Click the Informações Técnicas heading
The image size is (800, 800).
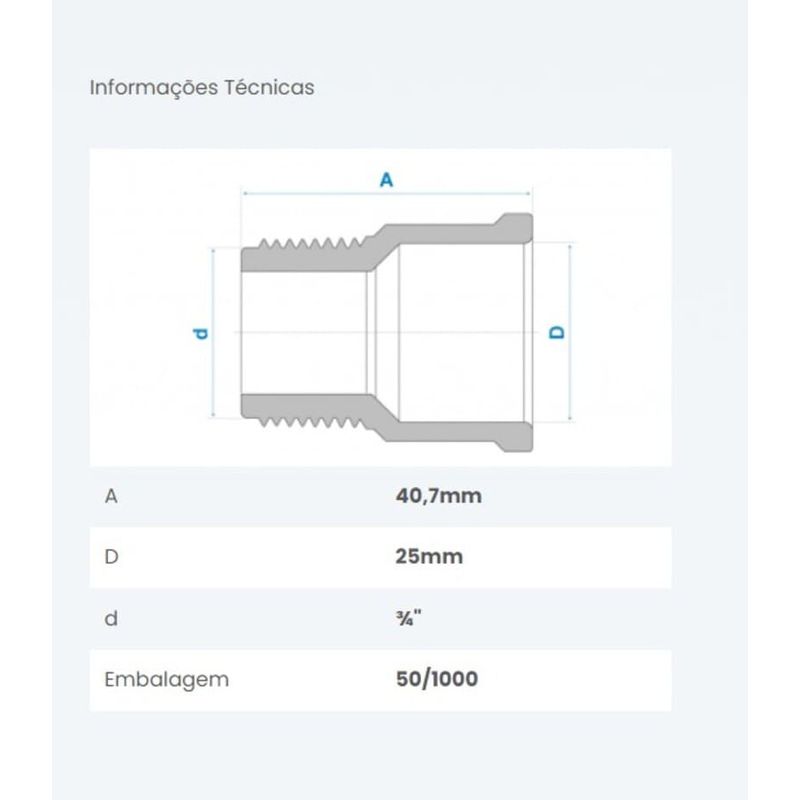pos(202,88)
